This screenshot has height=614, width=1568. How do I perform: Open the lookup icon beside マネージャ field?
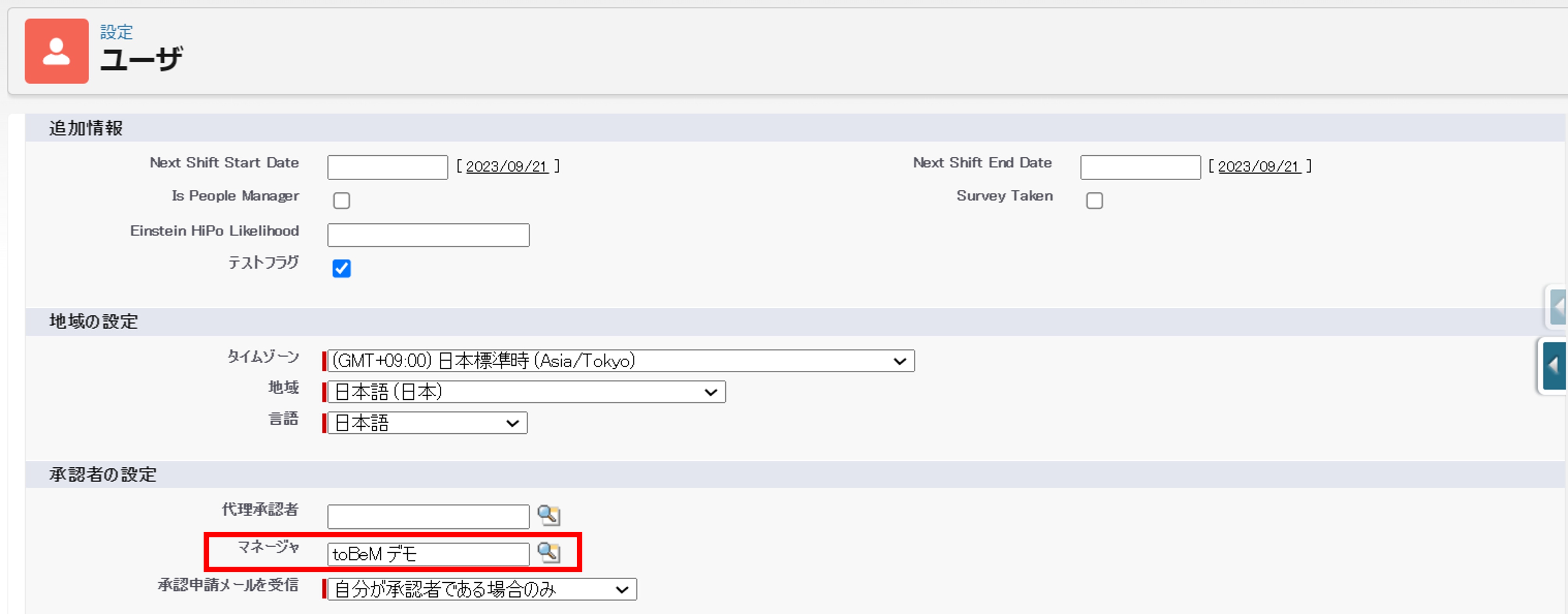coord(548,553)
